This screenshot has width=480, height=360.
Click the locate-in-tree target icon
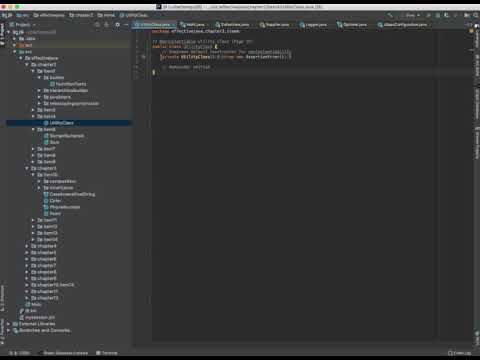tap(97, 25)
